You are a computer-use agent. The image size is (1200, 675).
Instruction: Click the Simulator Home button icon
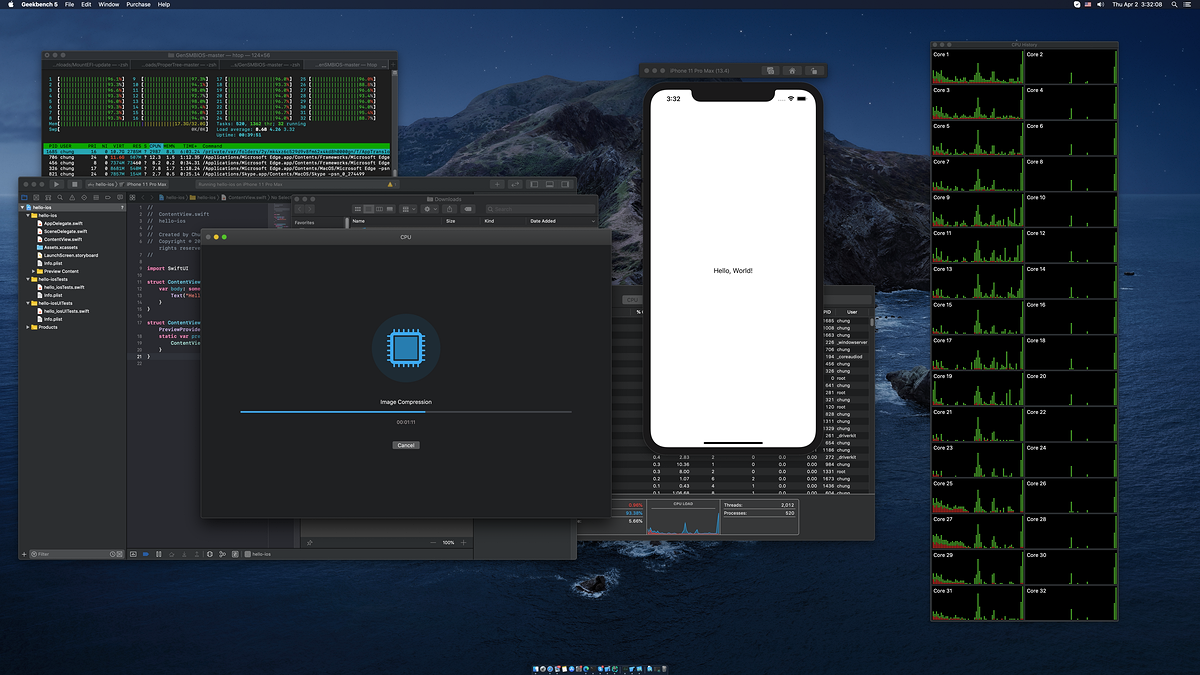pos(791,71)
